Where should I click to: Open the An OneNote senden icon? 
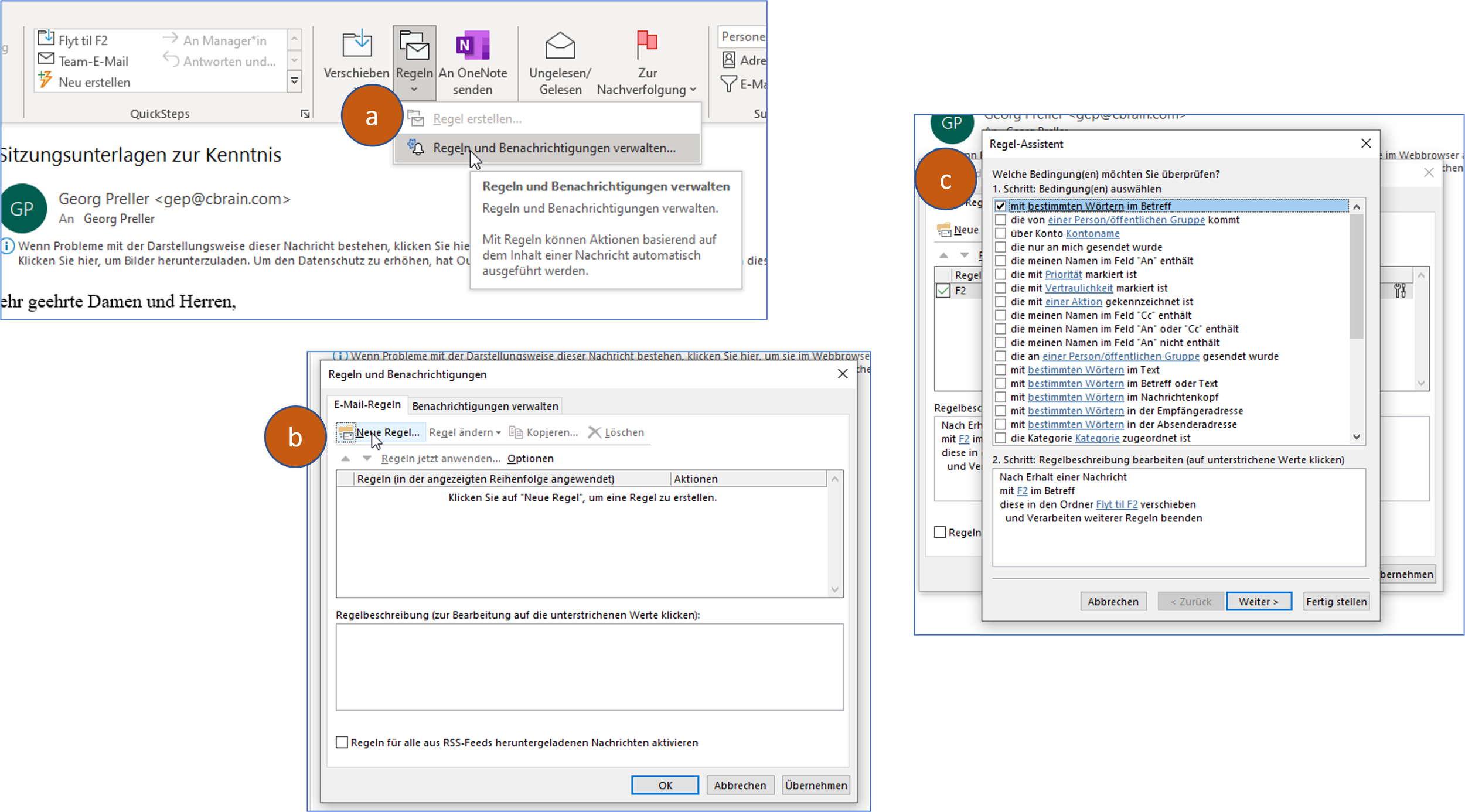pyautogui.click(x=472, y=45)
